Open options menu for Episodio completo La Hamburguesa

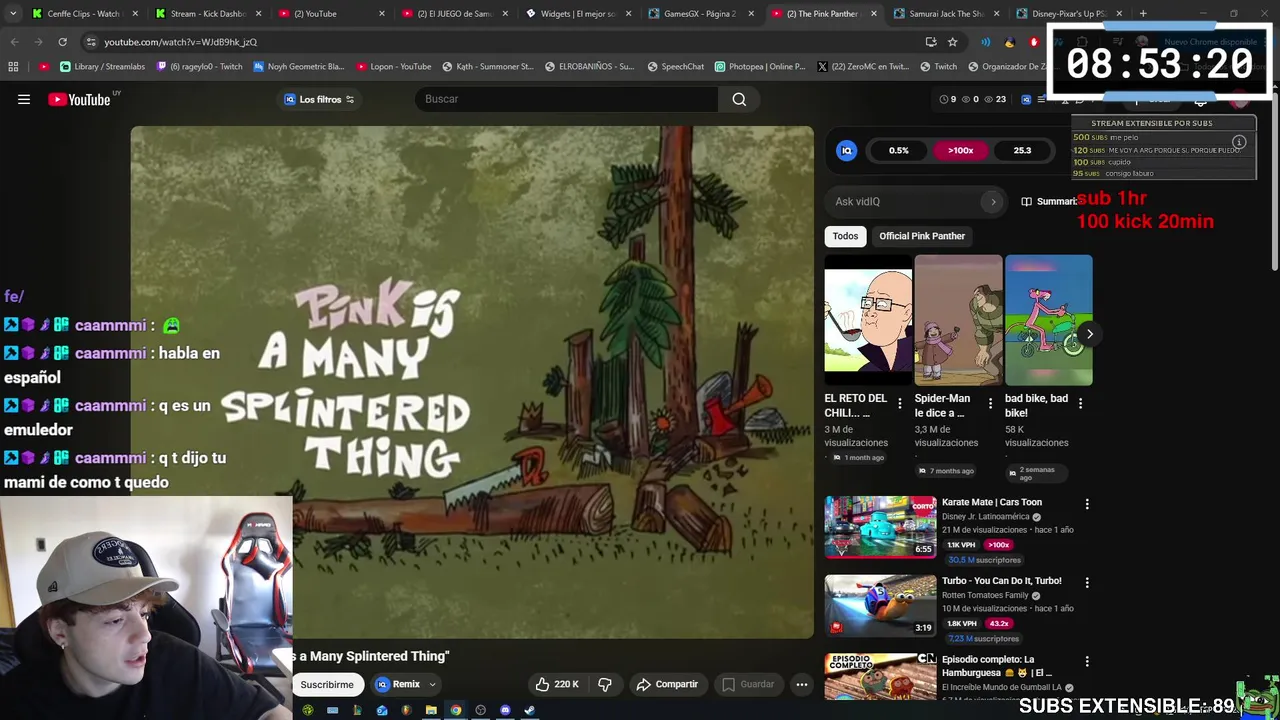[x=1087, y=661]
